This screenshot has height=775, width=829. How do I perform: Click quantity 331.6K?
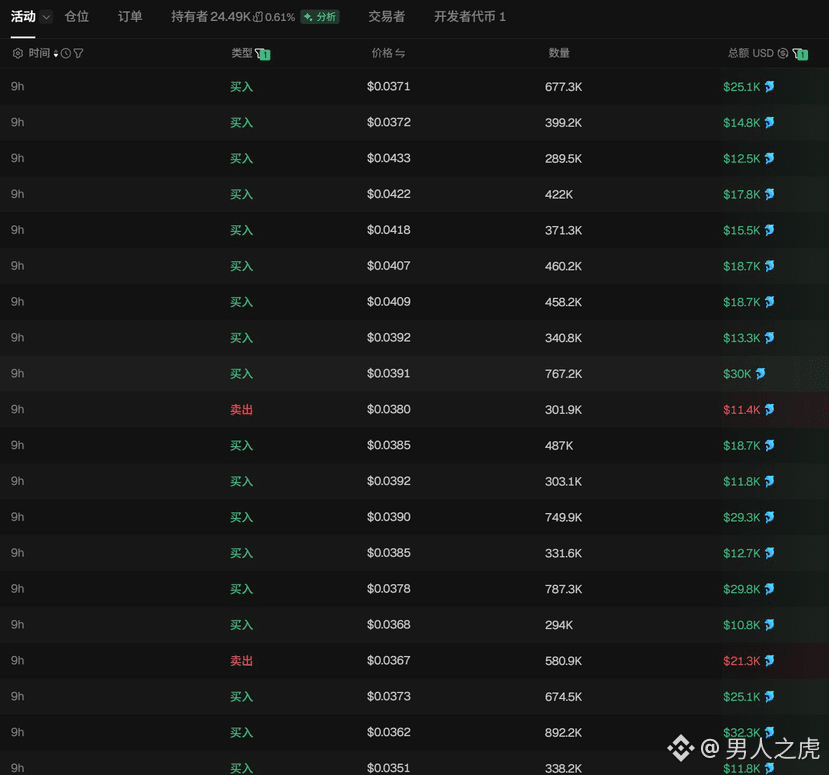click(x=564, y=553)
